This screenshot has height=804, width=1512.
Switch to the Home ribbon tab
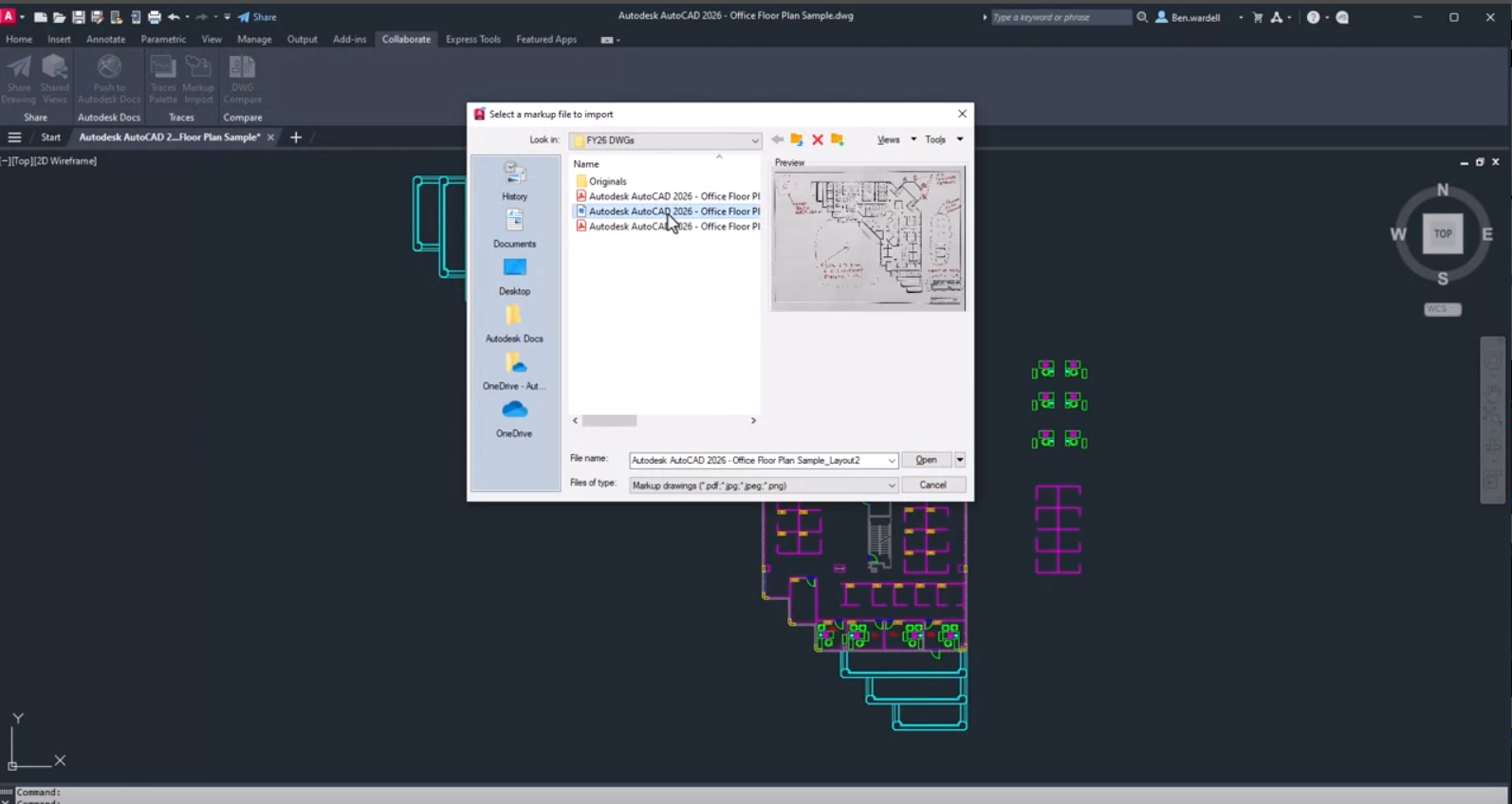pos(19,39)
